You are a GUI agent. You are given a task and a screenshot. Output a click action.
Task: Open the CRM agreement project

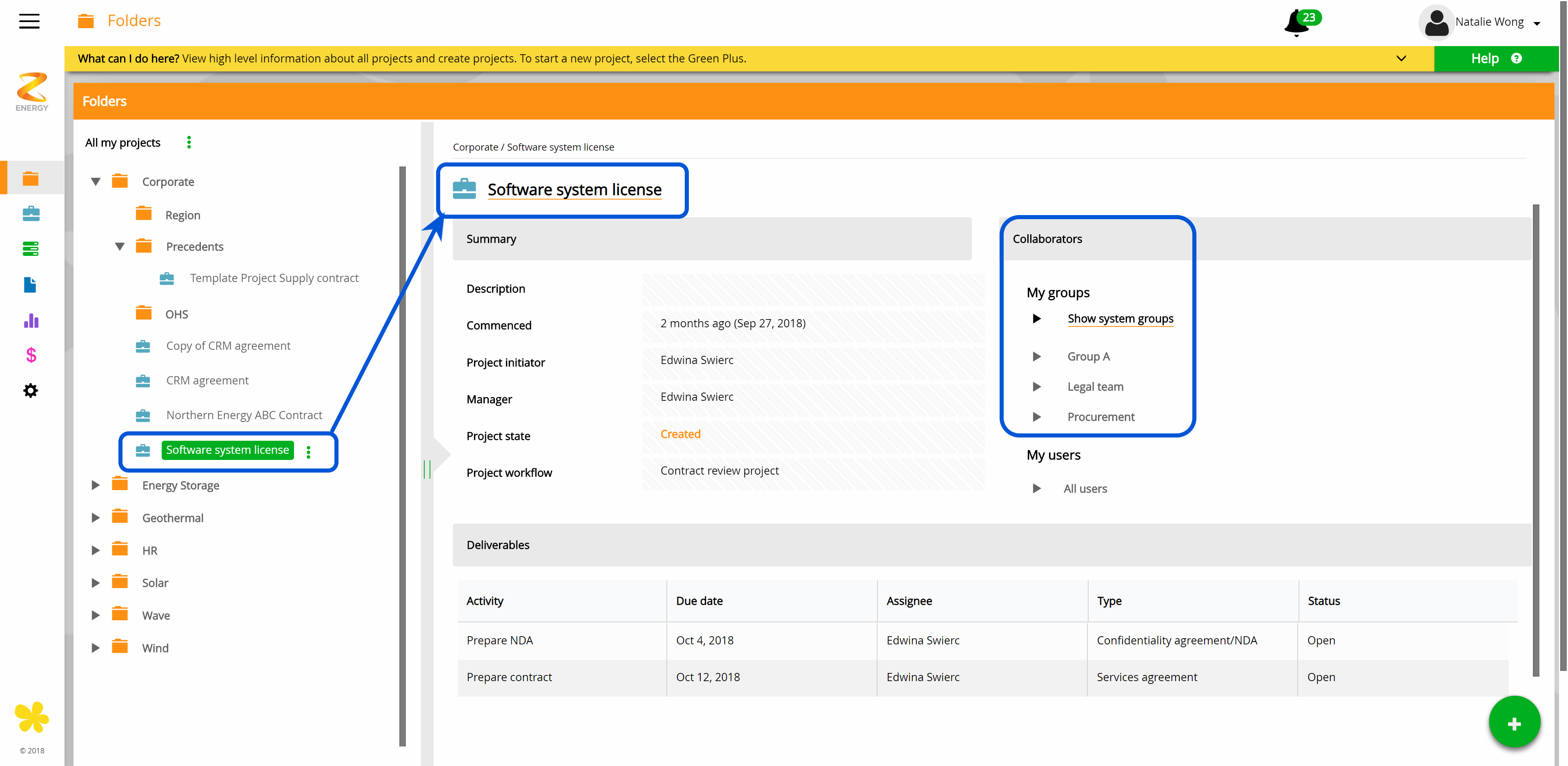pyautogui.click(x=207, y=380)
